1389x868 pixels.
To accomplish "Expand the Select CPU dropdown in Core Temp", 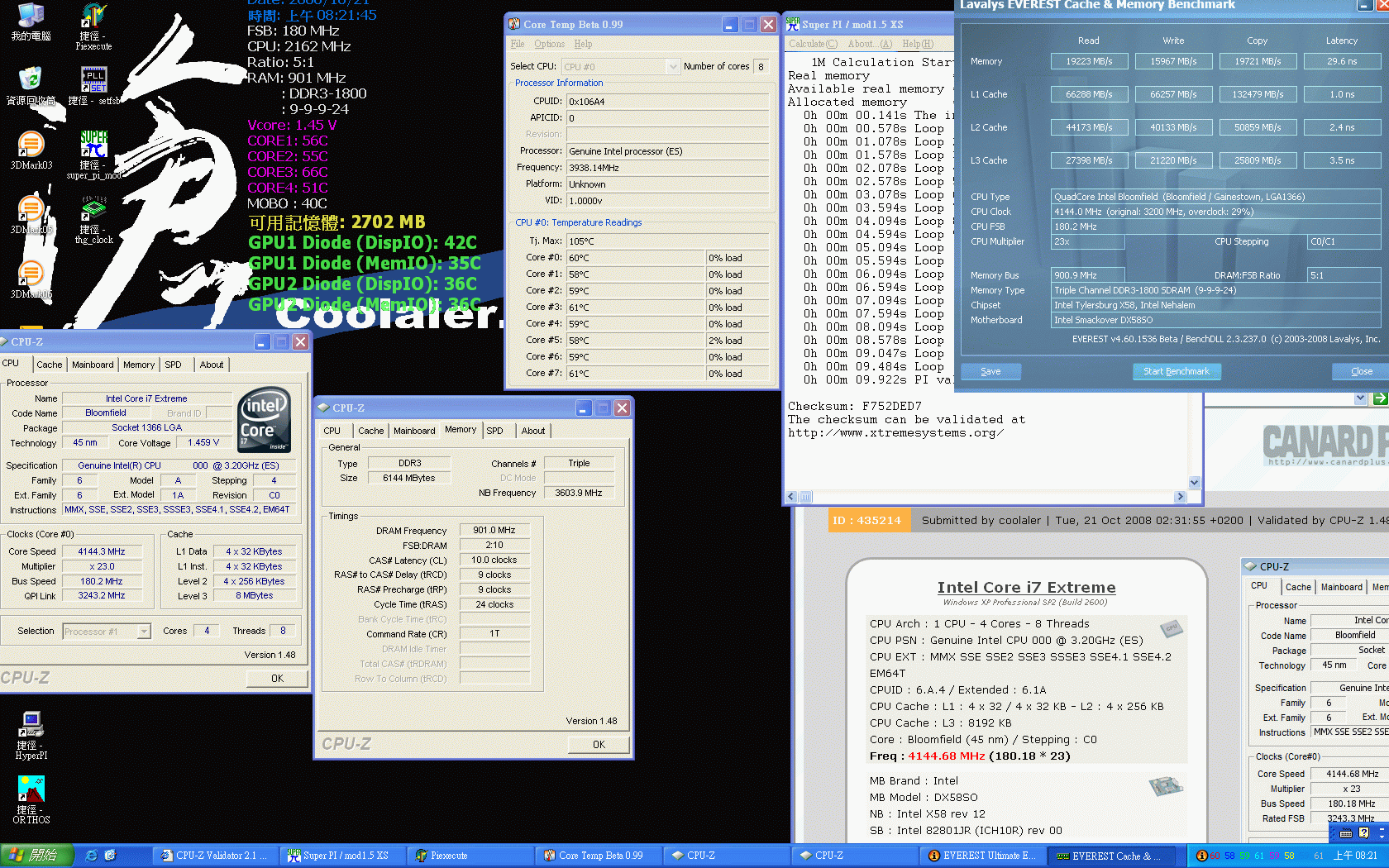I will point(672,67).
